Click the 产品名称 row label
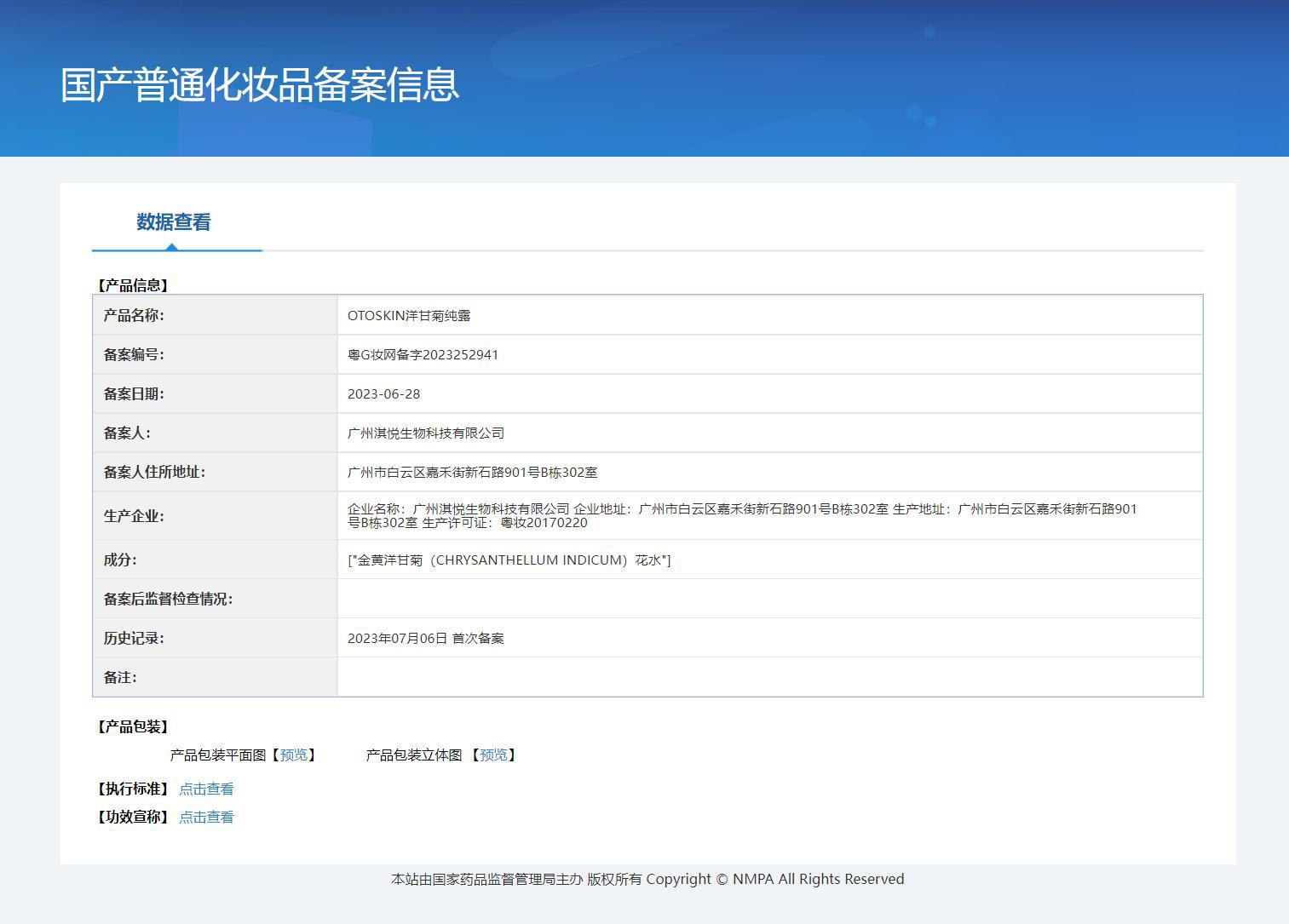The height and width of the screenshot is (924, 1289). point(134,316)
